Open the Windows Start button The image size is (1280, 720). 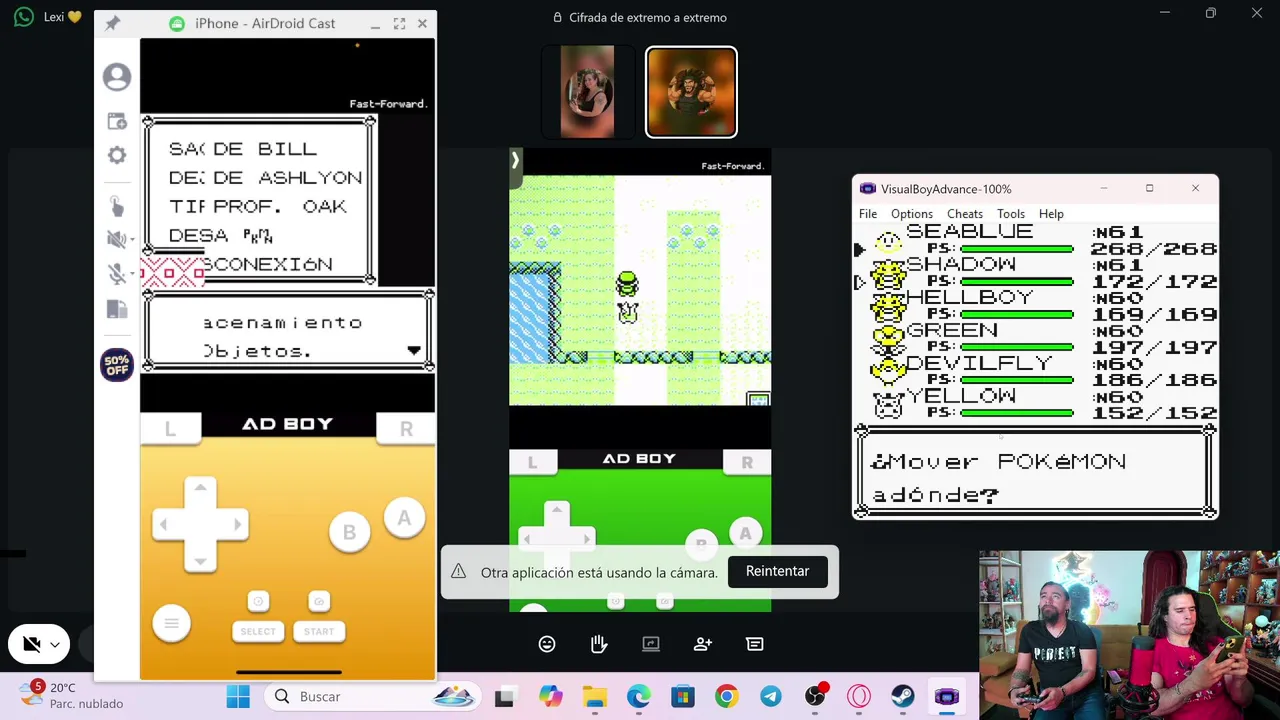pyautogui.click(x=238, y=696)
